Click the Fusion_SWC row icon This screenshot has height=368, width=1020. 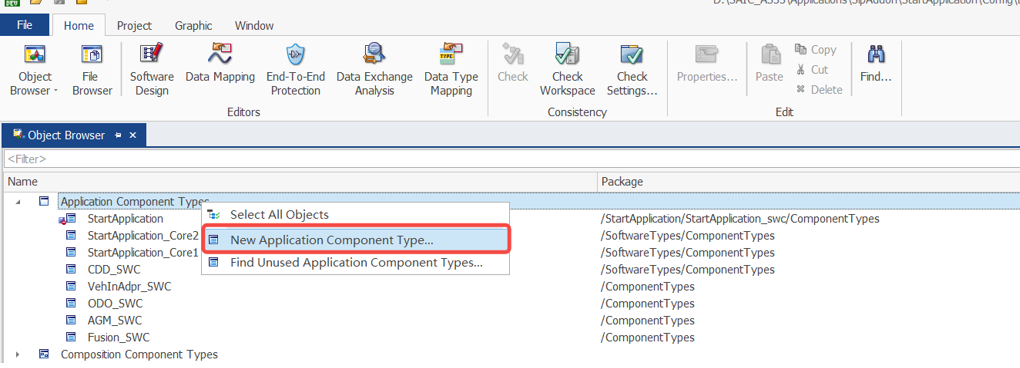tap(71, 337)
